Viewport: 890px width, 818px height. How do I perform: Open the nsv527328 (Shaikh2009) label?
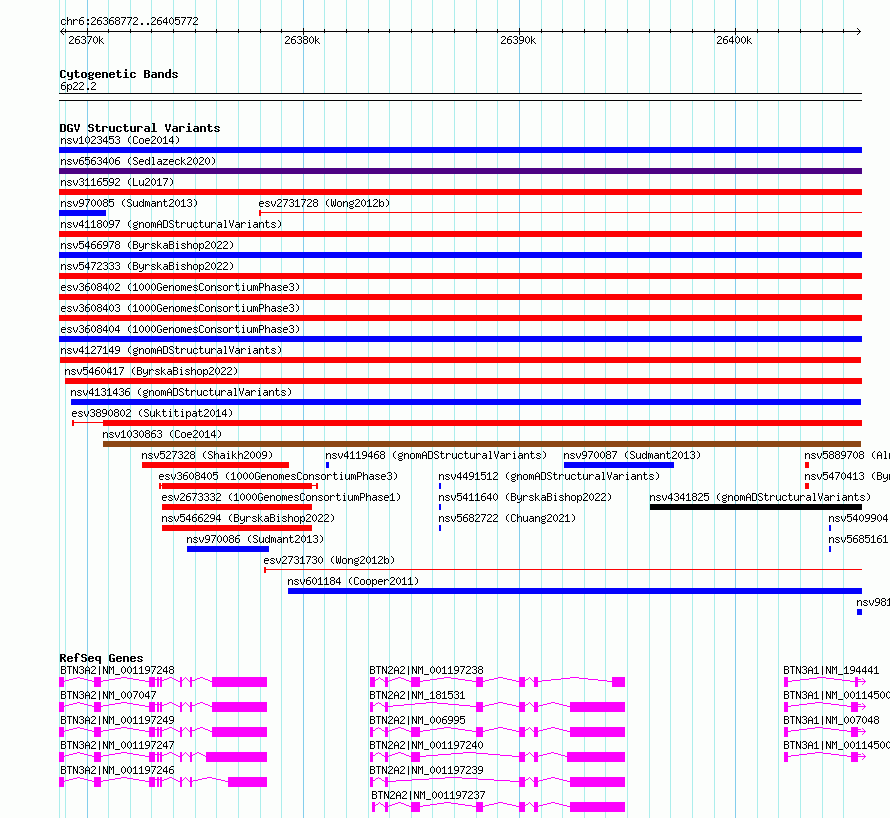pos(207,455)
